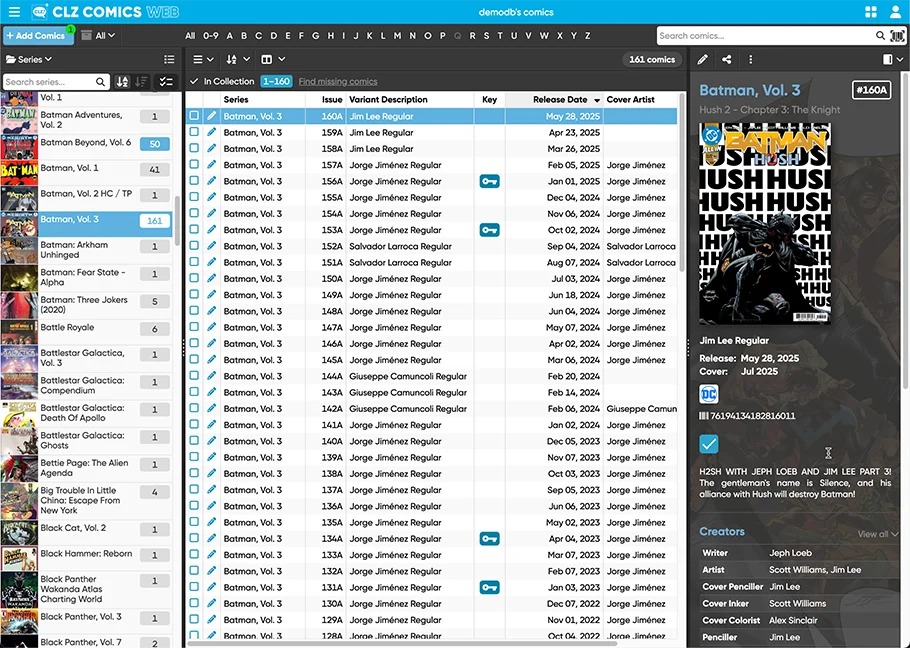The image size is (910, 648).
Task: Check the box for issue 158A
Action: pyautogui.click(x=194, y=148)
